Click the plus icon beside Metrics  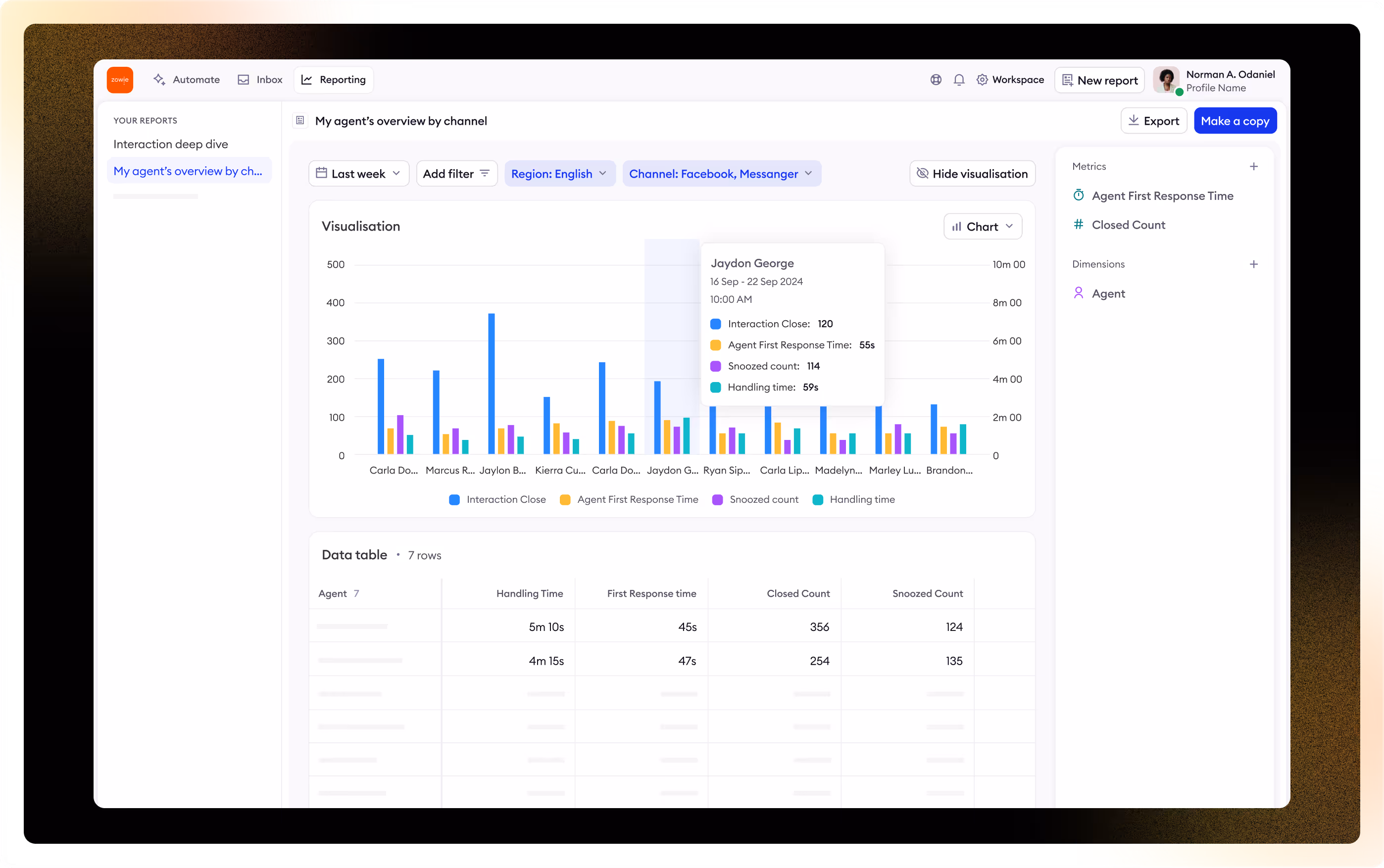click(x=1253, y=166)
